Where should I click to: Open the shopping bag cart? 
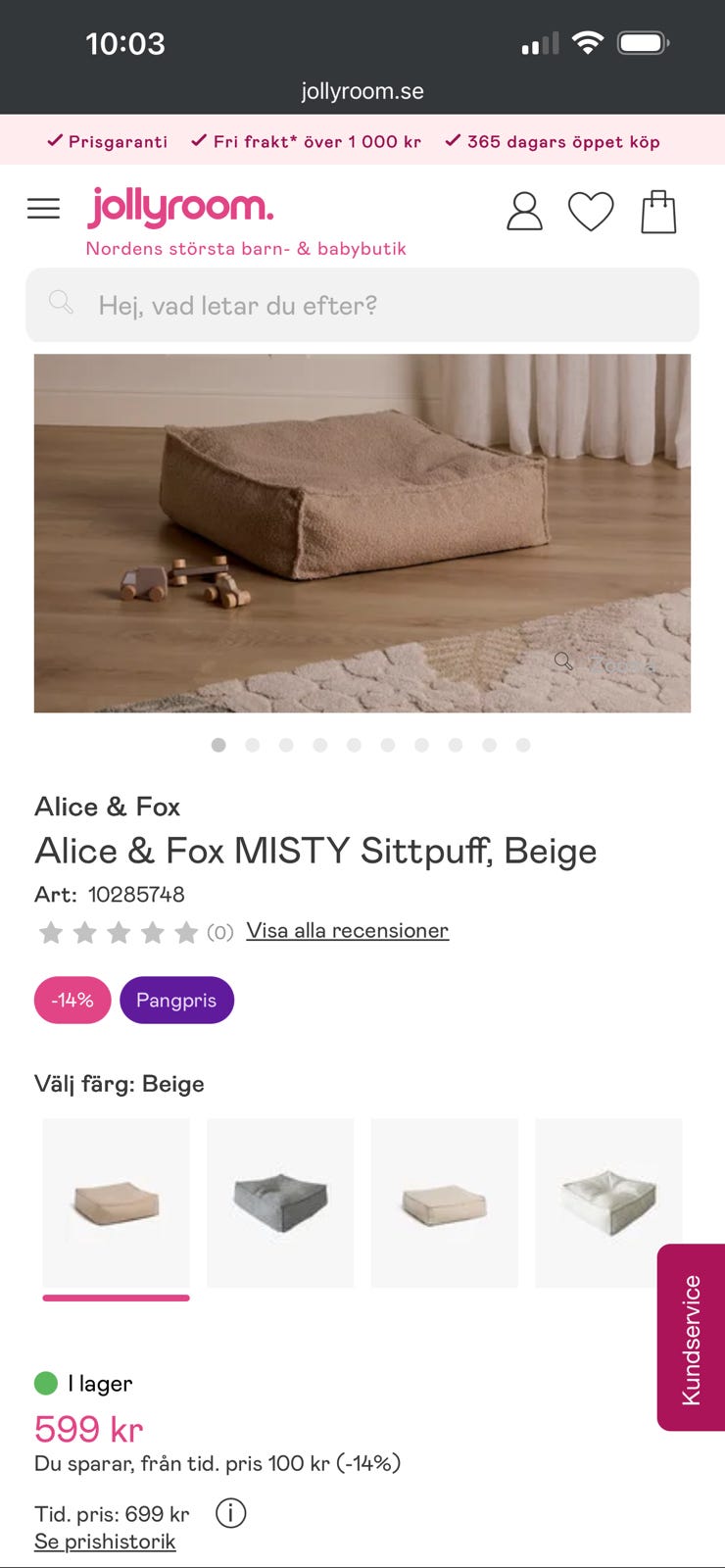(x=658, y=211)
